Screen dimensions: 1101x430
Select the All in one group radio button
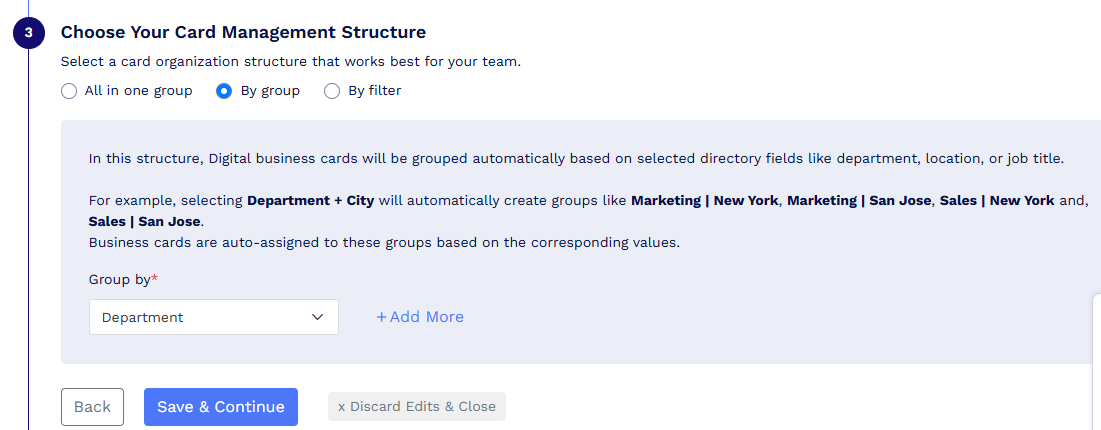pos(69,91)
